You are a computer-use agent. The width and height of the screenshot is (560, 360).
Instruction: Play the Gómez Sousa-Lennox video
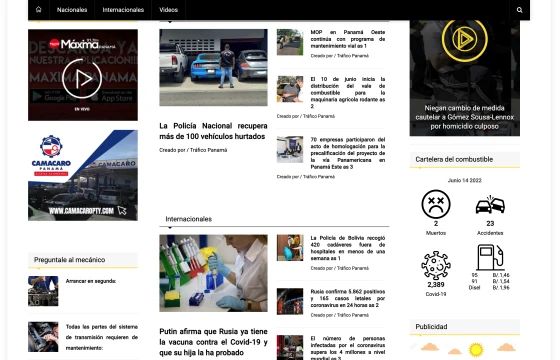[464, 39]
